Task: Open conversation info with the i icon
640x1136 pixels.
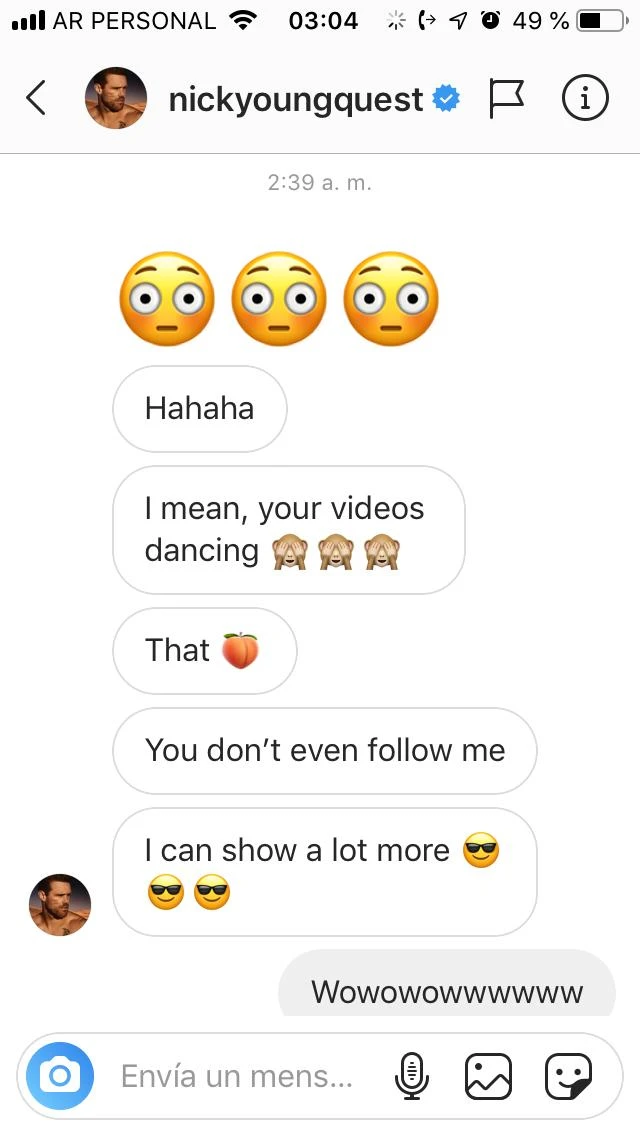Action: pyautogui.click(x=585, y=98)
